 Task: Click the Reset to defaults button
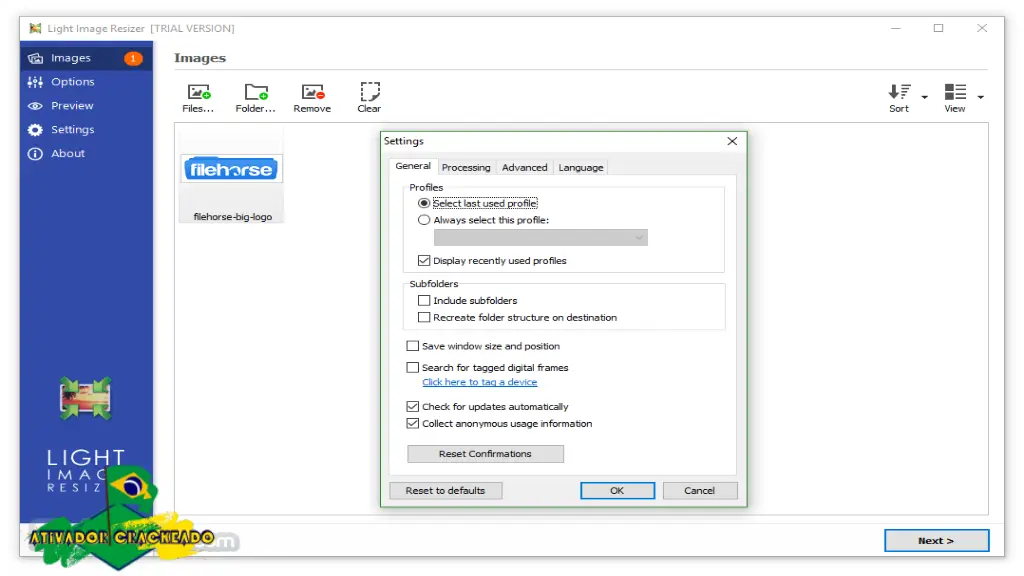point(445,490)
